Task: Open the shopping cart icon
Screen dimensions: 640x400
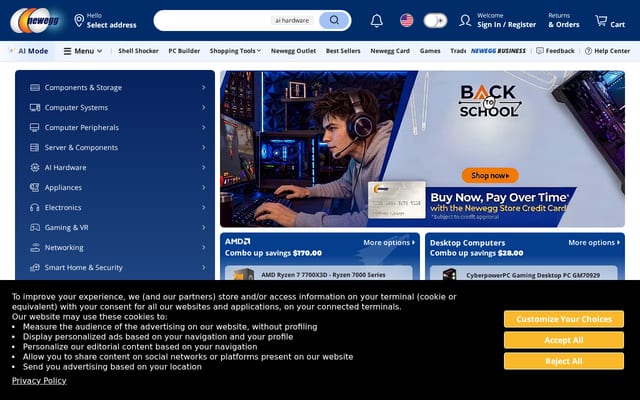Action: point(601,20)
